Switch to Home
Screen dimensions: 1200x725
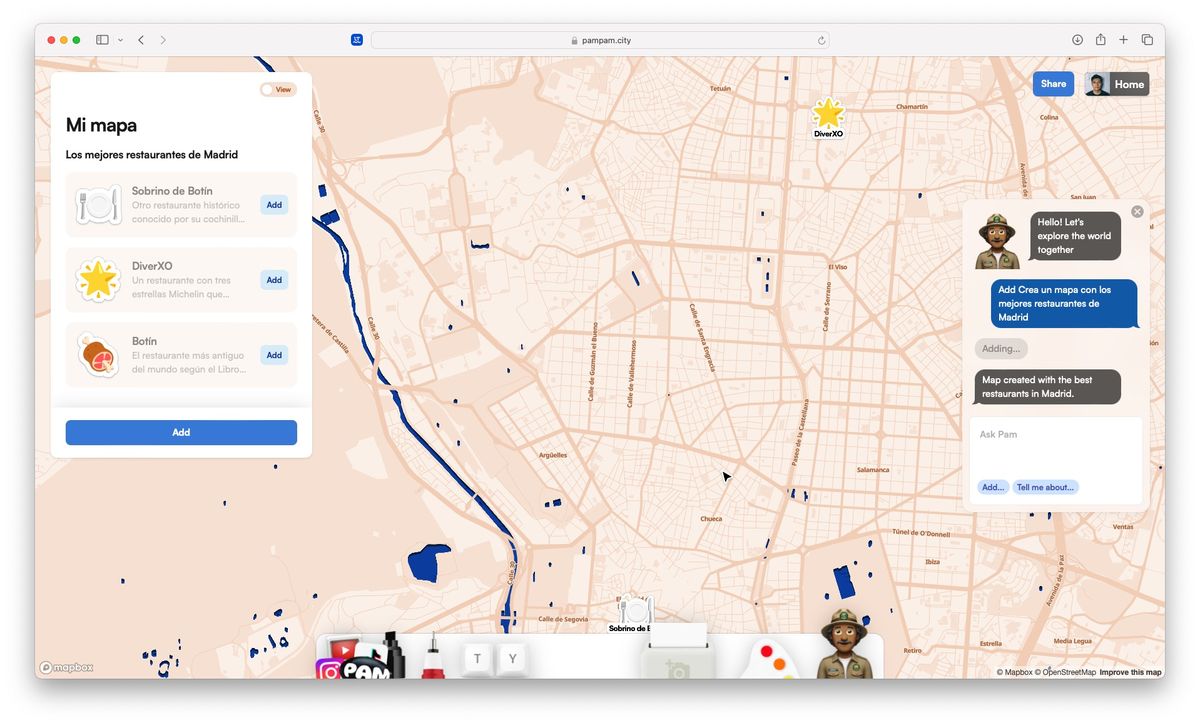click(1128, 84)
